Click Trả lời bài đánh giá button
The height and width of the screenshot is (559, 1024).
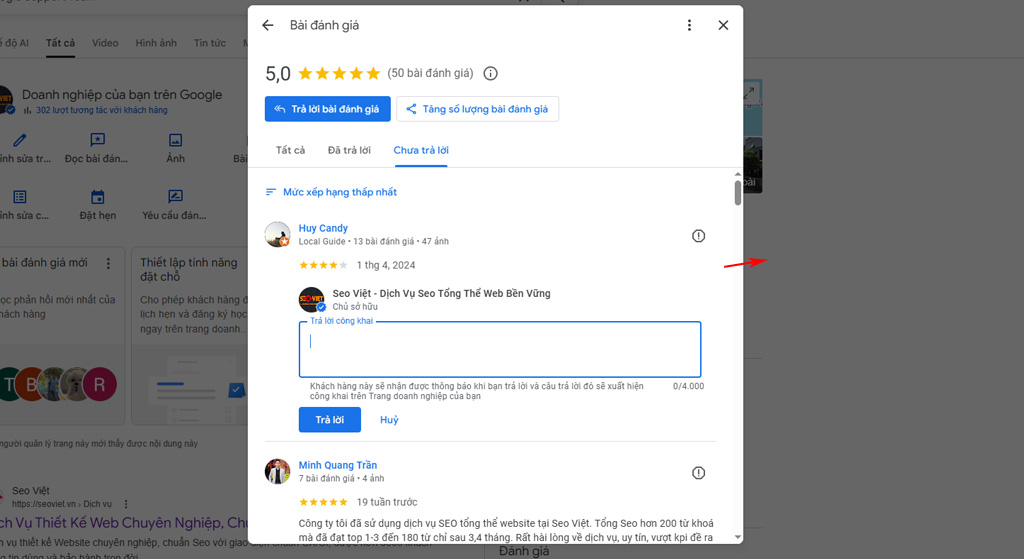(327, 109)
